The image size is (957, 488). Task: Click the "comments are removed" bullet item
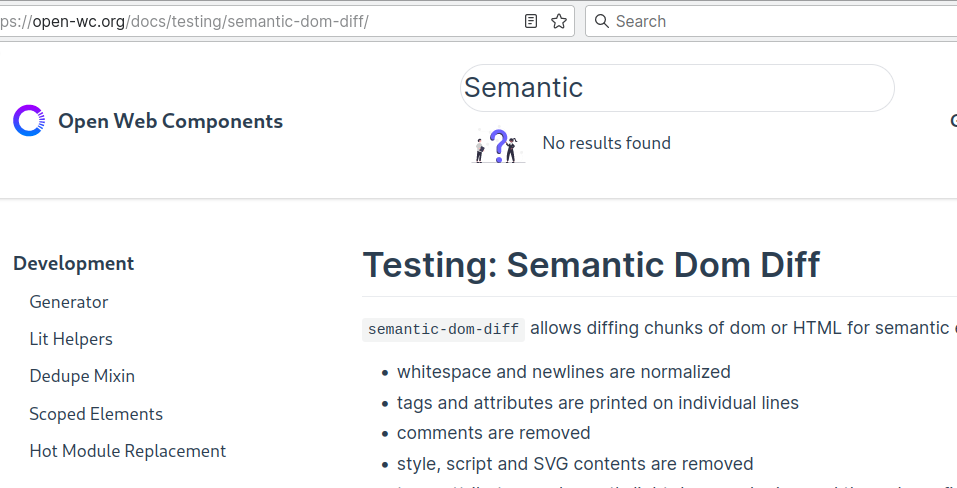click(x=493, y=433)
